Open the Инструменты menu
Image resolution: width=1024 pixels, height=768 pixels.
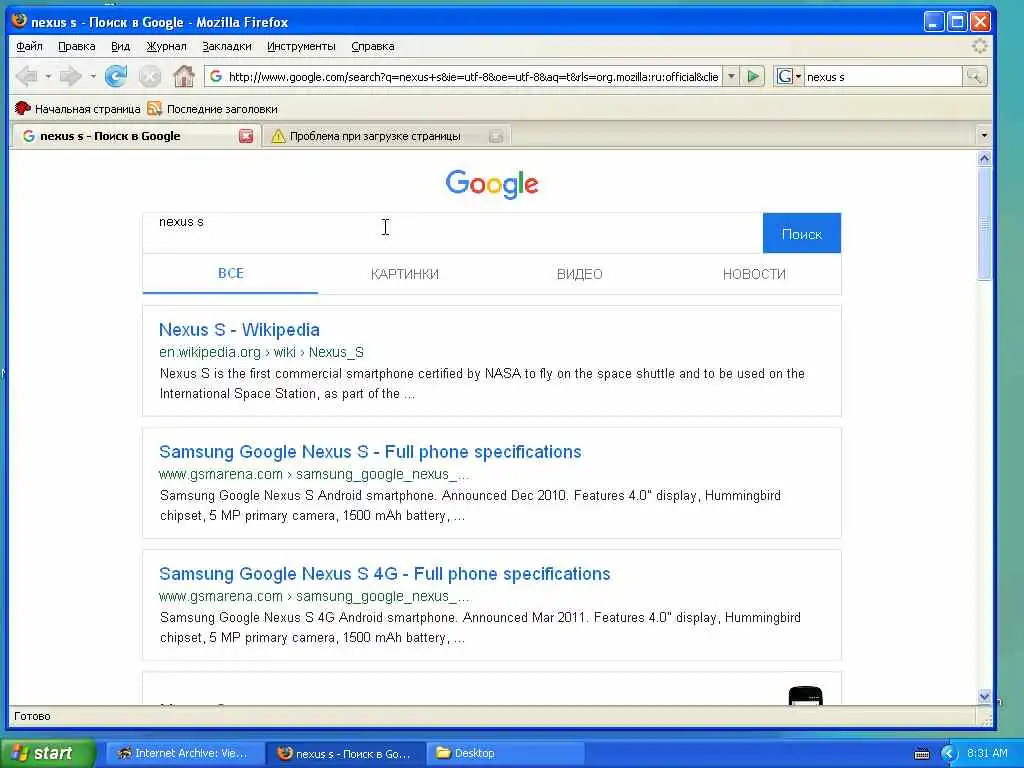point(301,46)
